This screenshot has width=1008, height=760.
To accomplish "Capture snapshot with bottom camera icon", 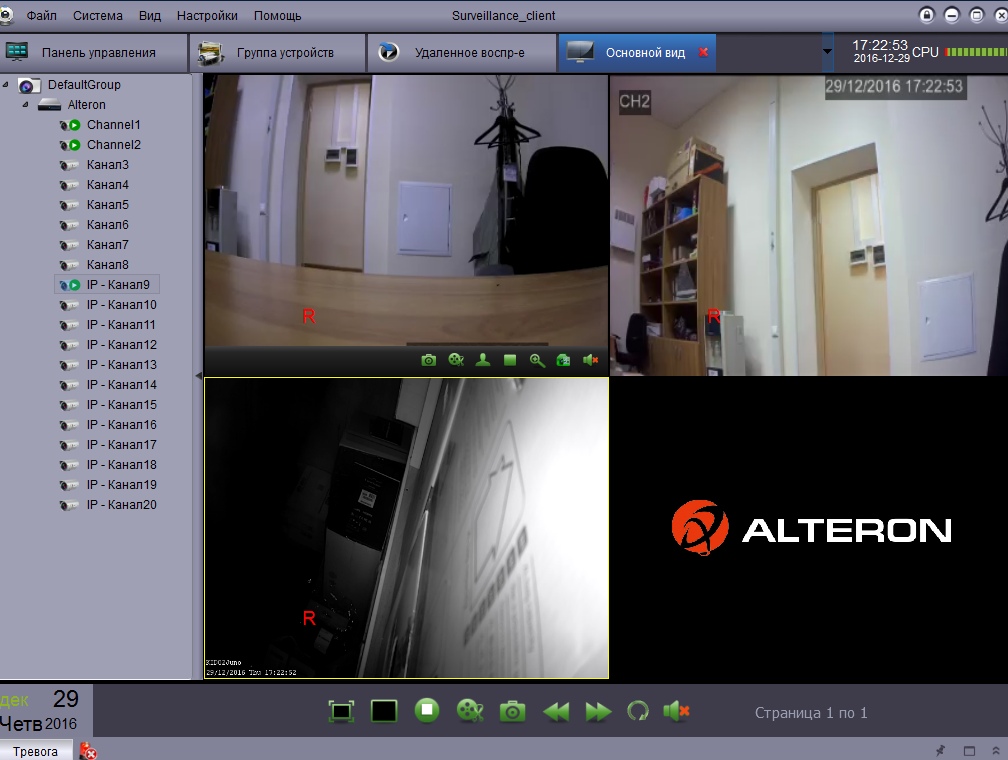I will click(x=512, y=711).
